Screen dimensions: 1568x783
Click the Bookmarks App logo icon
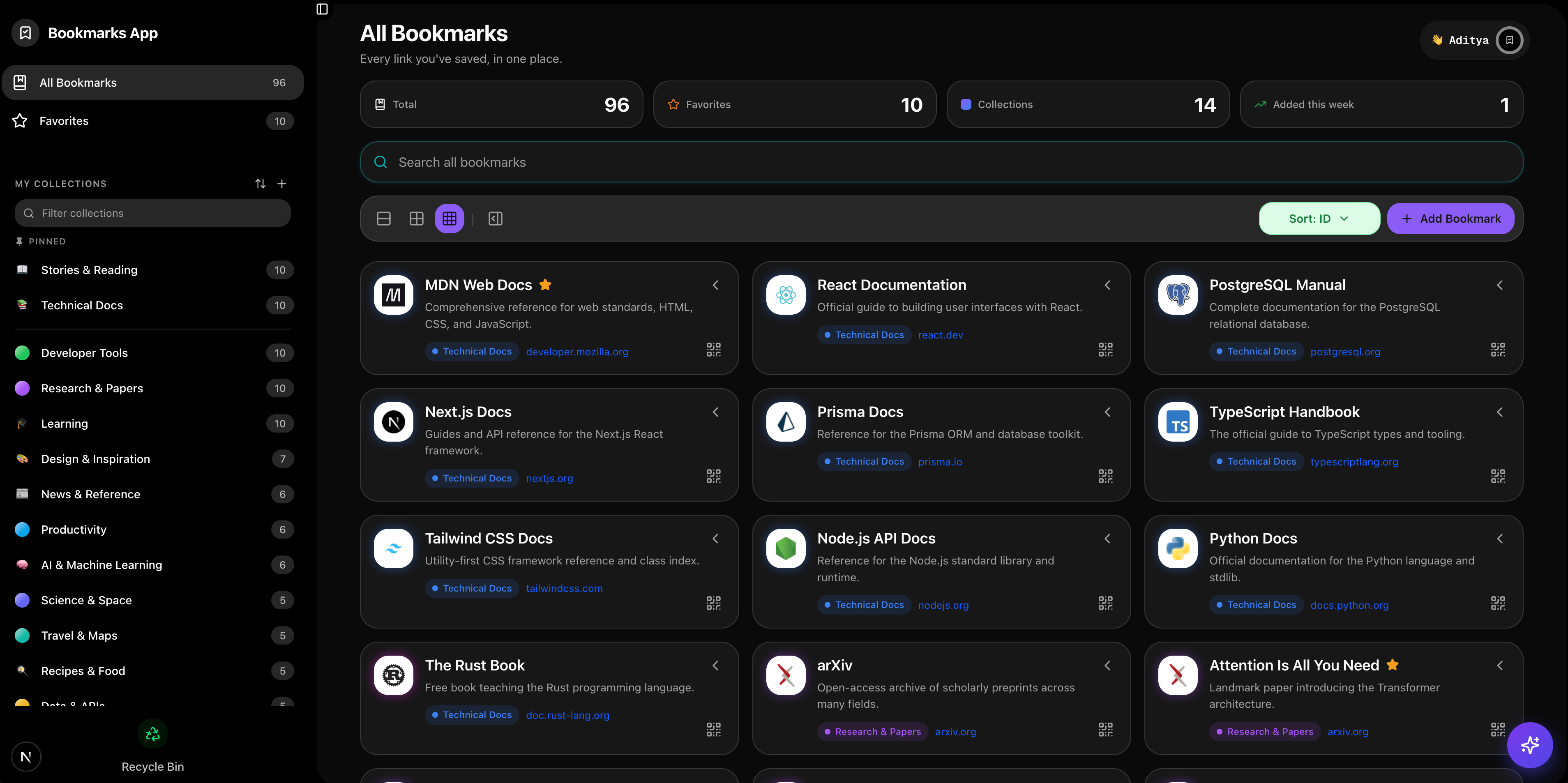coord(25,33)
